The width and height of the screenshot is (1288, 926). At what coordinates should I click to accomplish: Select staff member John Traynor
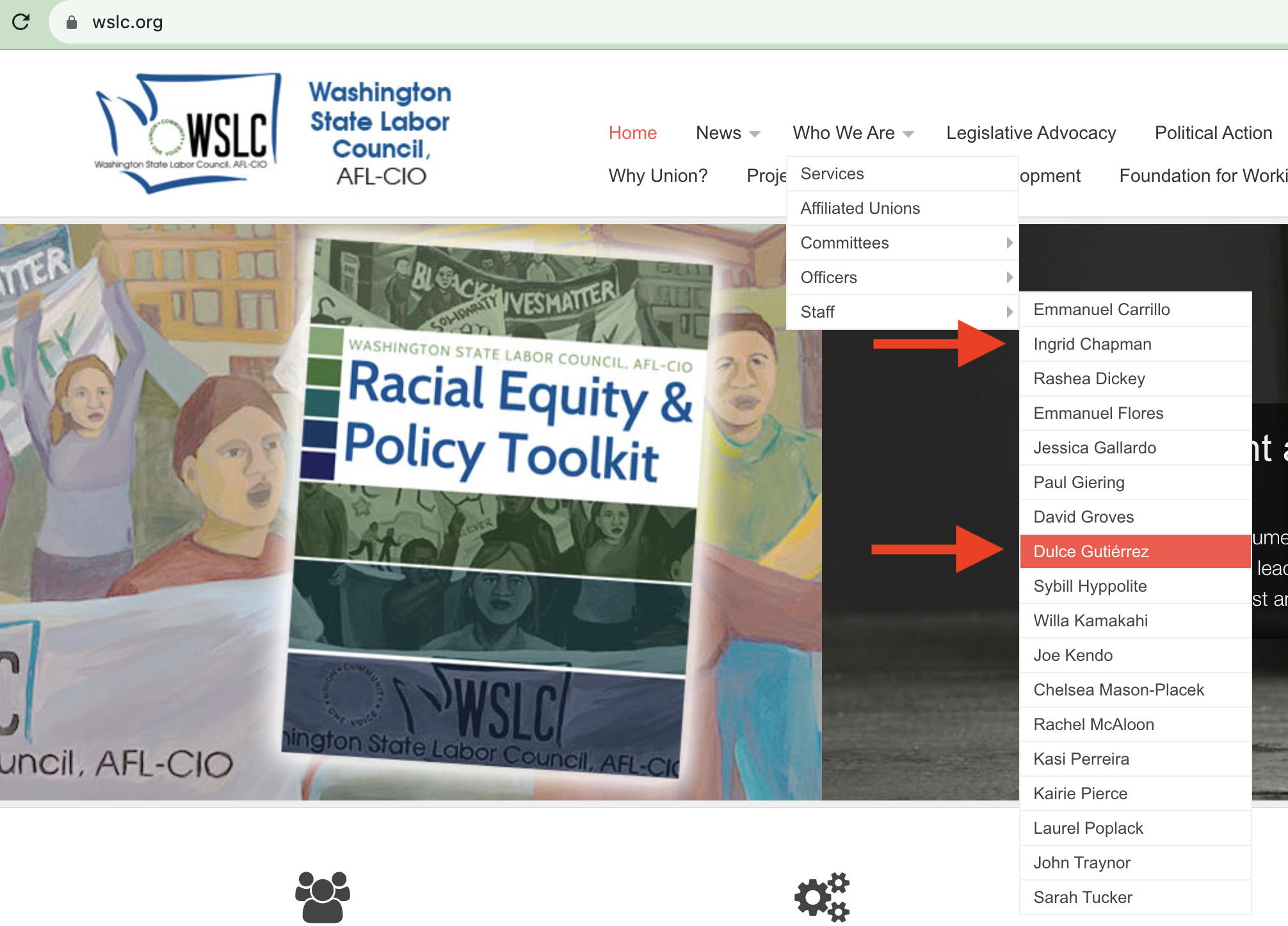[x=1135, y=863]
